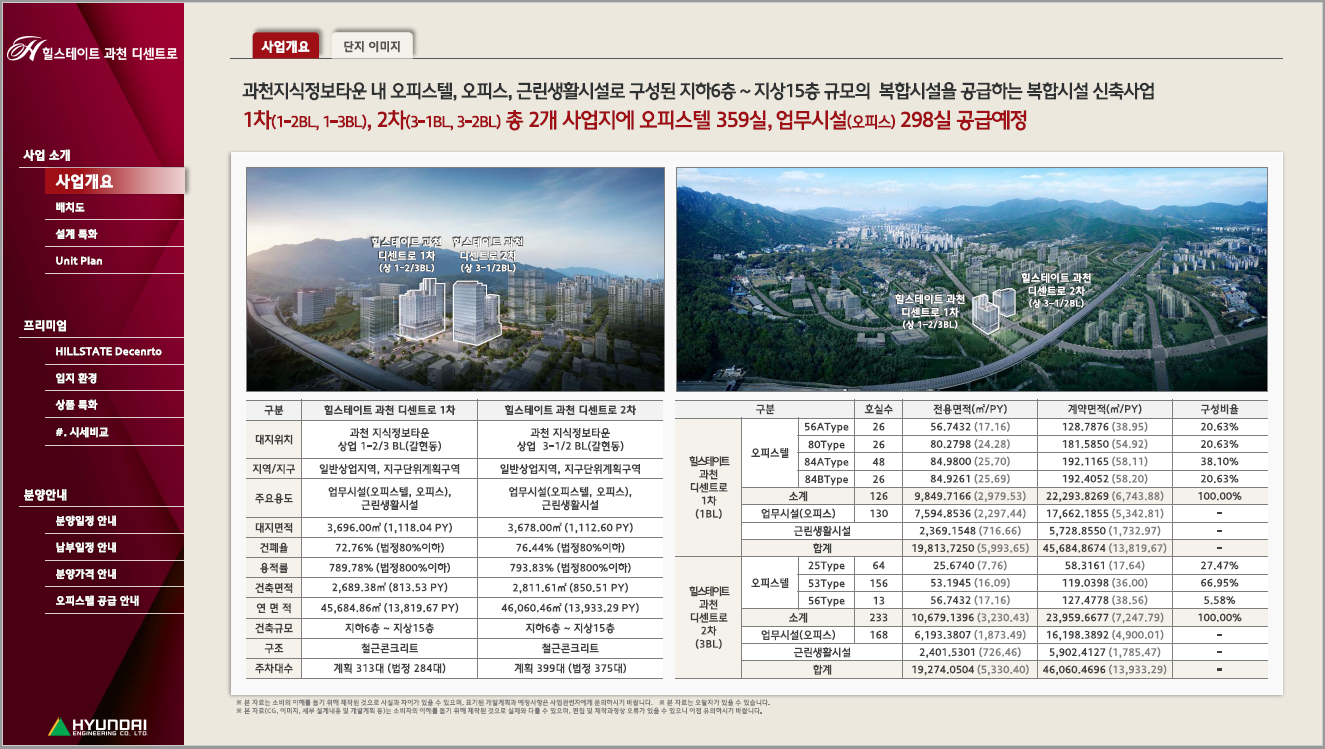Viewport: 1325px width, 749px height.
Task: Click the 구성비율 column header
Action: click(x=1220, y=409)
